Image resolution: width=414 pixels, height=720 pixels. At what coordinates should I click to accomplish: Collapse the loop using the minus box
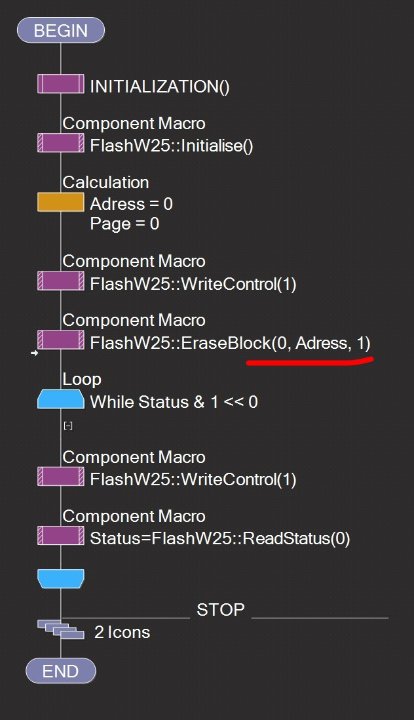[x=68, y=426]
